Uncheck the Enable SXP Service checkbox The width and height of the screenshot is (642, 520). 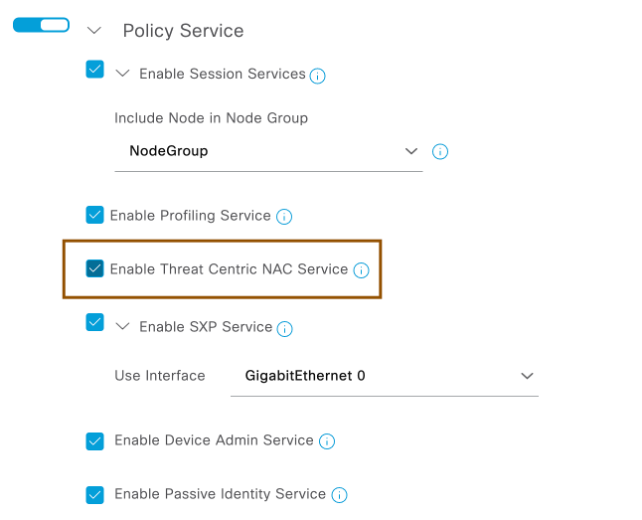click(x=95, y=322)
